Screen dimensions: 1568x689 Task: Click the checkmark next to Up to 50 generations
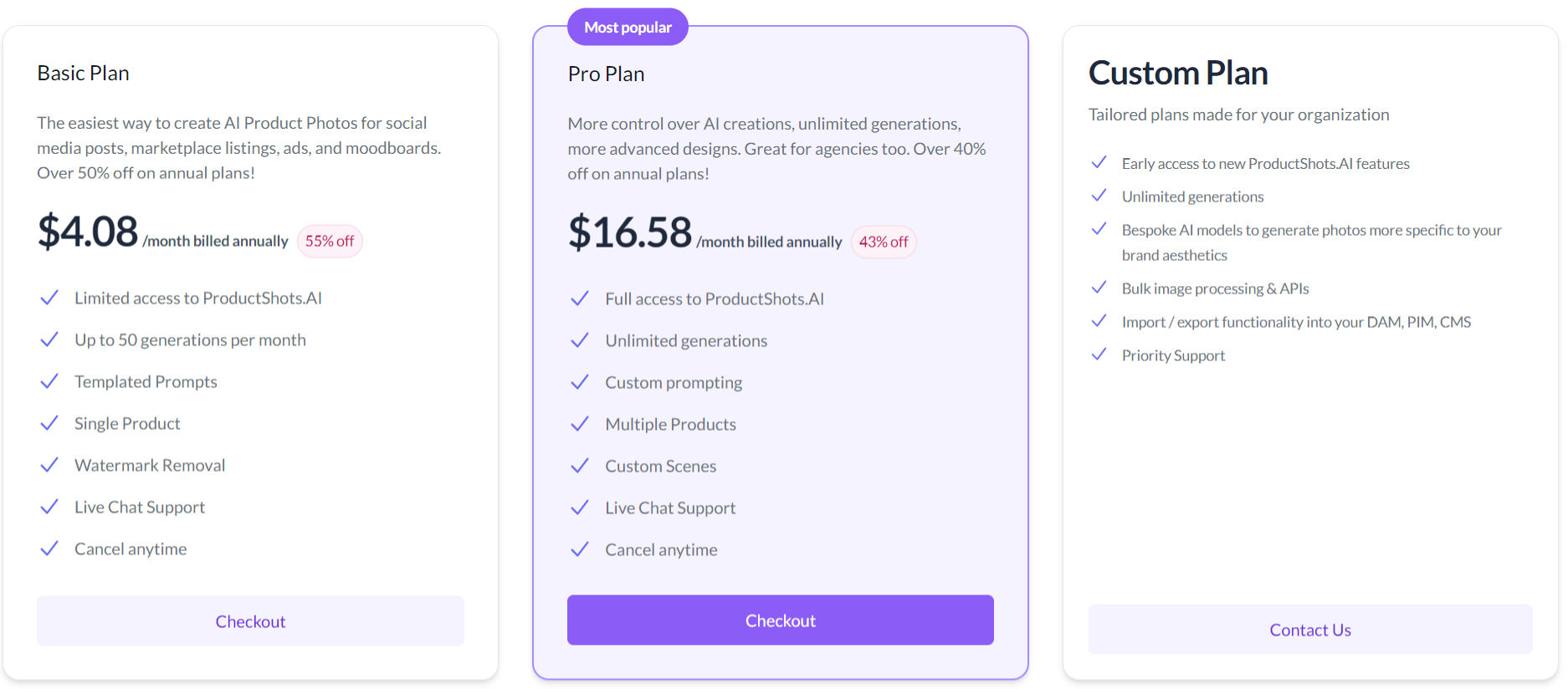pos(49,339)
